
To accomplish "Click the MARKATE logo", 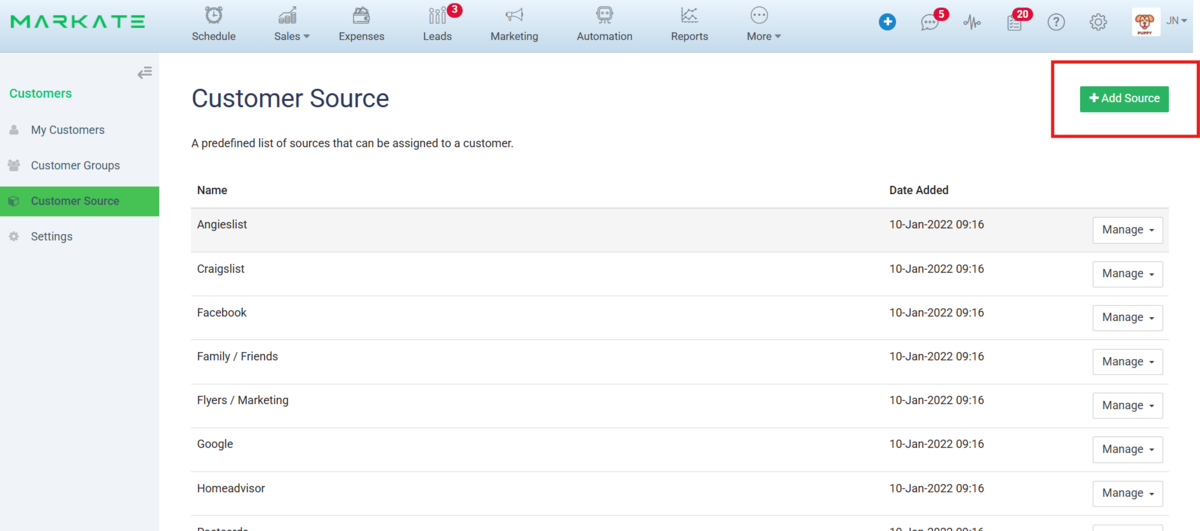I will click(78, 21).
